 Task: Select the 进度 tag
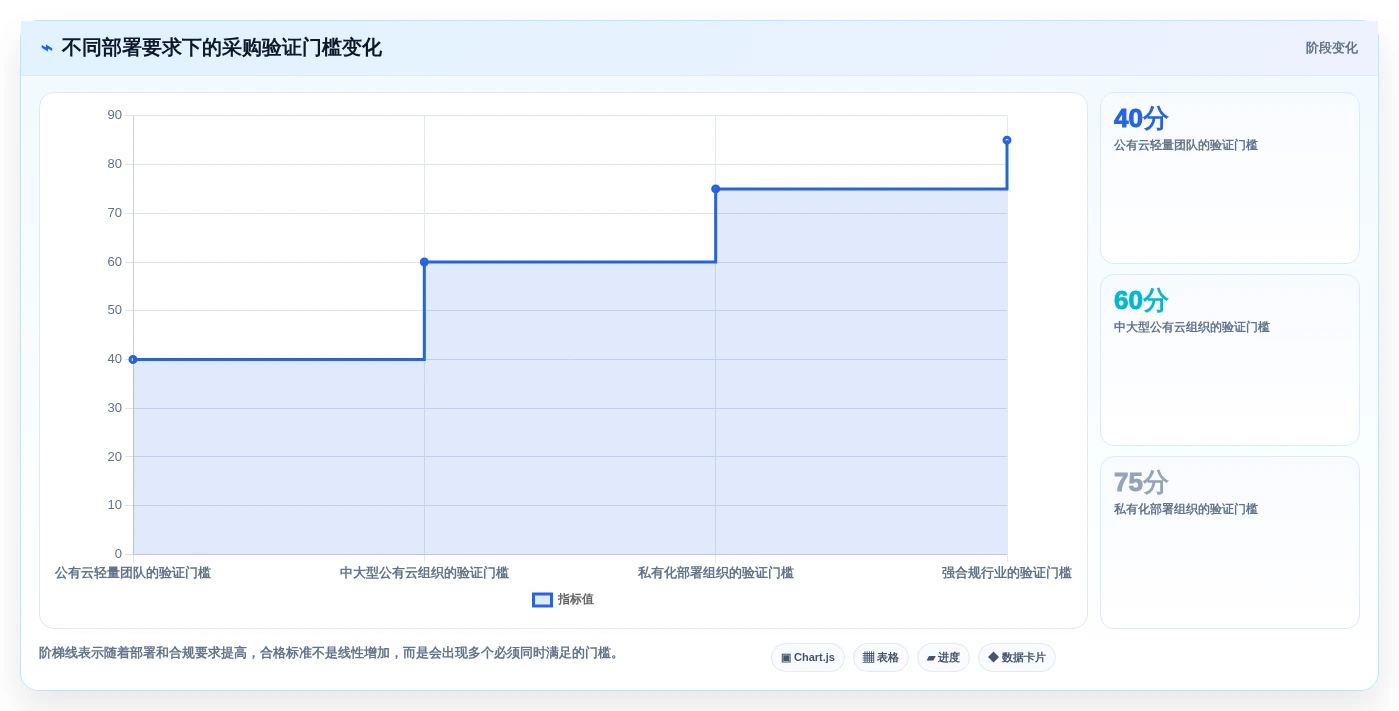[943, 658]
